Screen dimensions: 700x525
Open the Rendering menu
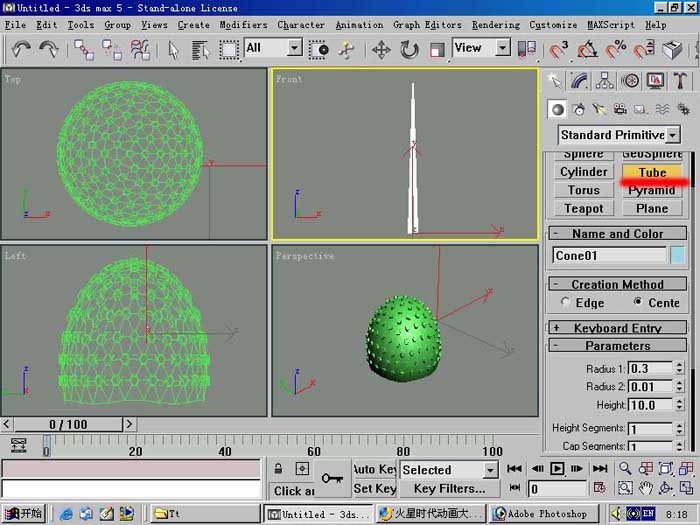(x=496, y=25)
